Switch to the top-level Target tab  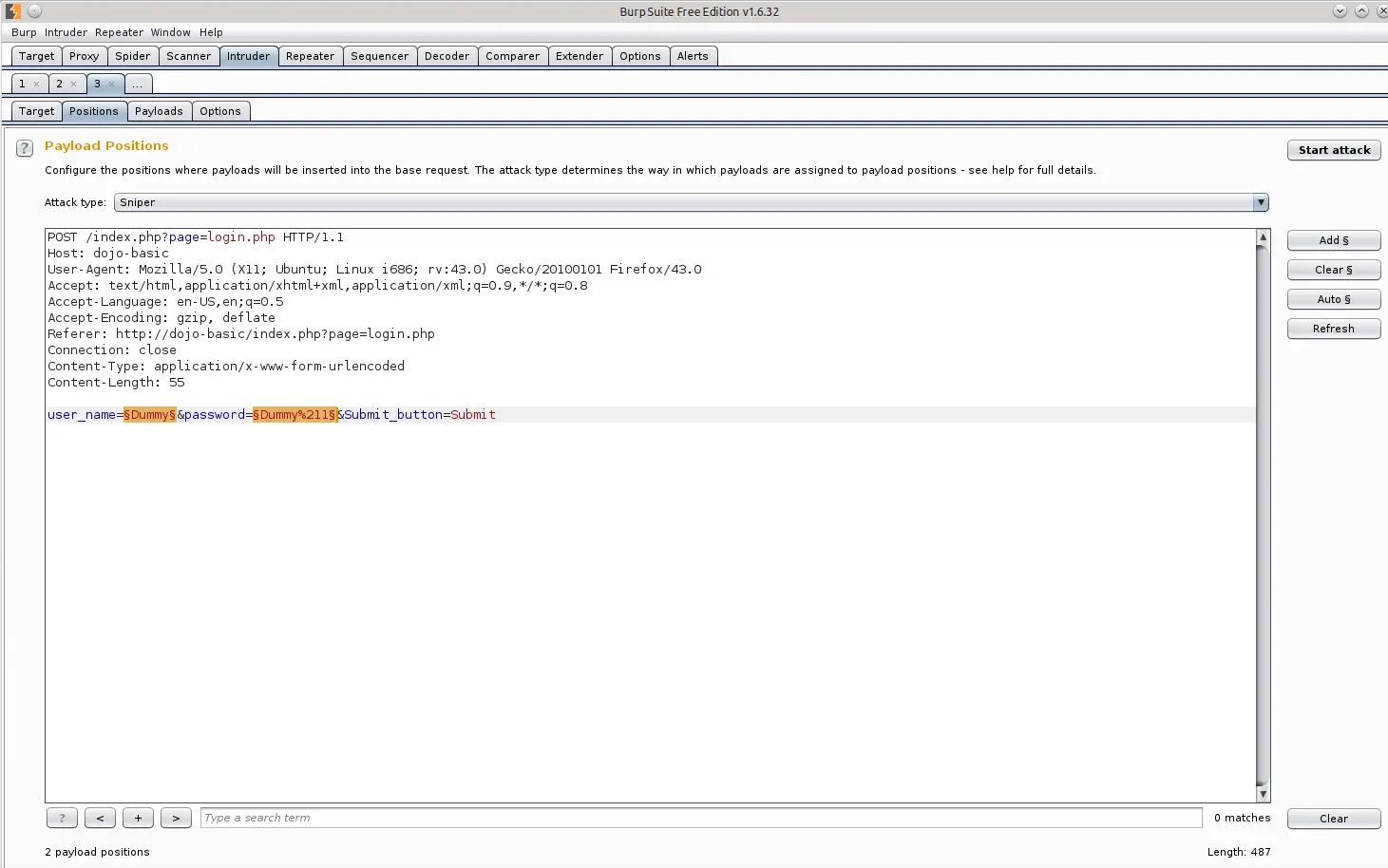tap(37, 56)
